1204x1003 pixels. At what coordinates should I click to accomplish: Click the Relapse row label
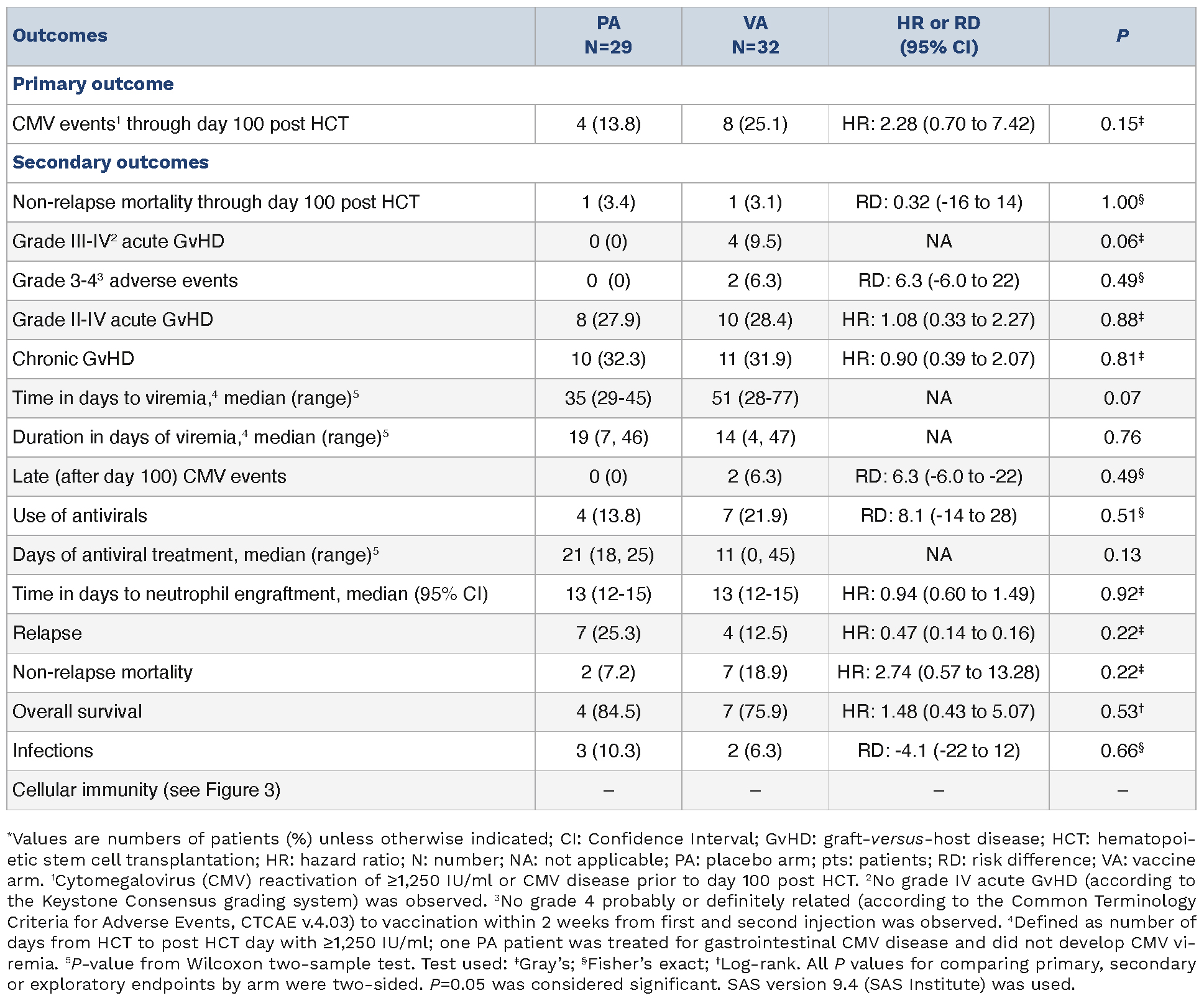(x=47, y=633)
